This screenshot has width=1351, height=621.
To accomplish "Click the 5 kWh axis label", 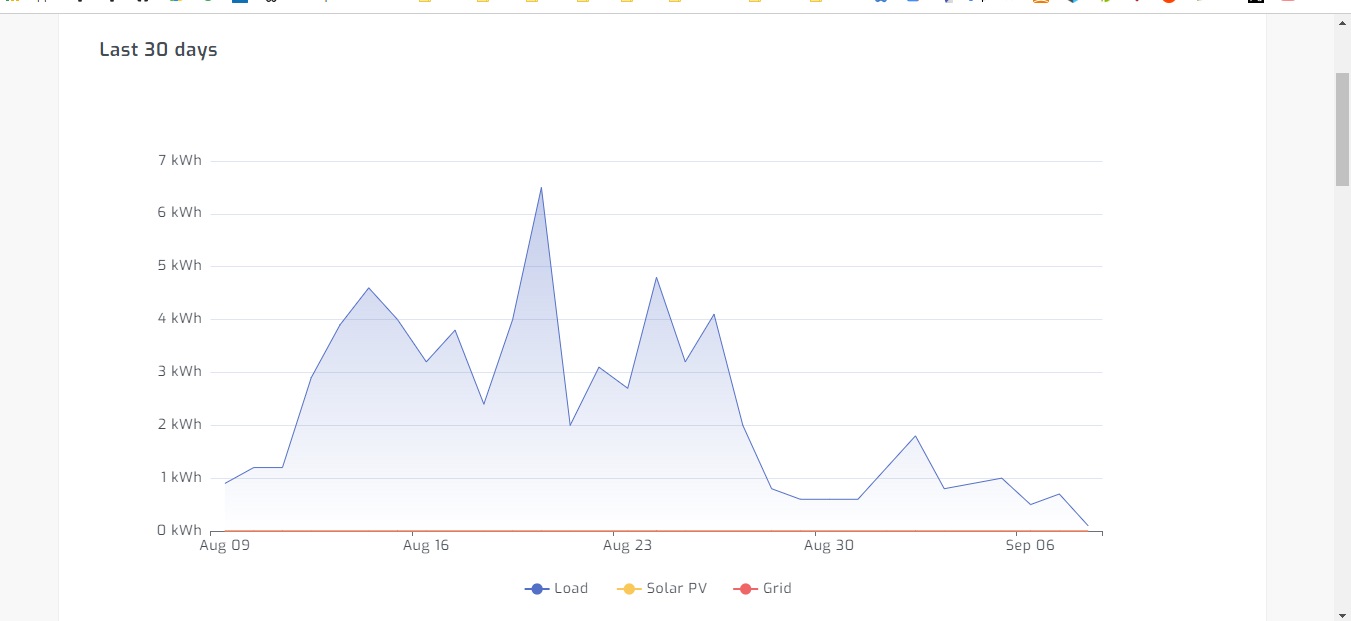I will tap(179, 265).
